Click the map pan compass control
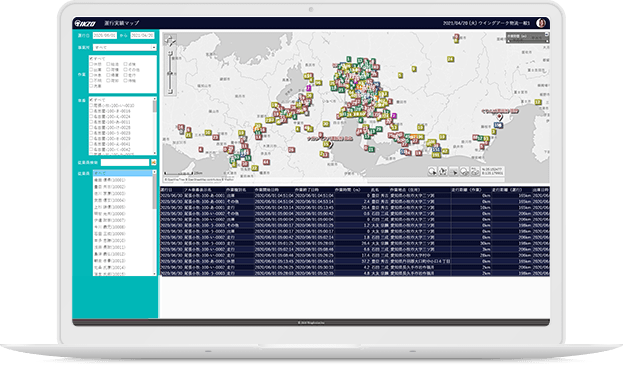The height and width of the screenshot is (365, 623). (x=170, y=41)
